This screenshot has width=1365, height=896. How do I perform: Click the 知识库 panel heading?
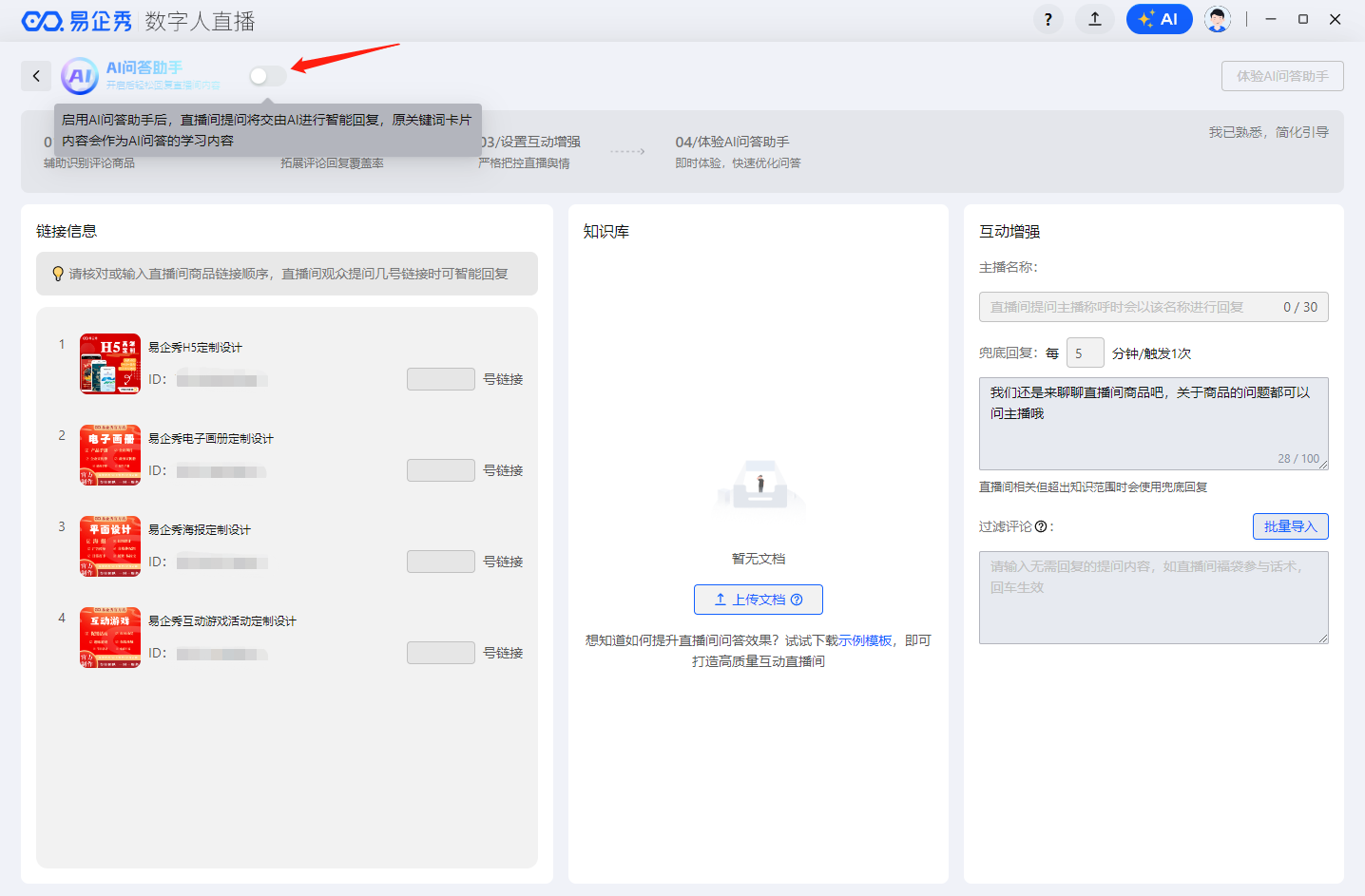coord(606,231)
